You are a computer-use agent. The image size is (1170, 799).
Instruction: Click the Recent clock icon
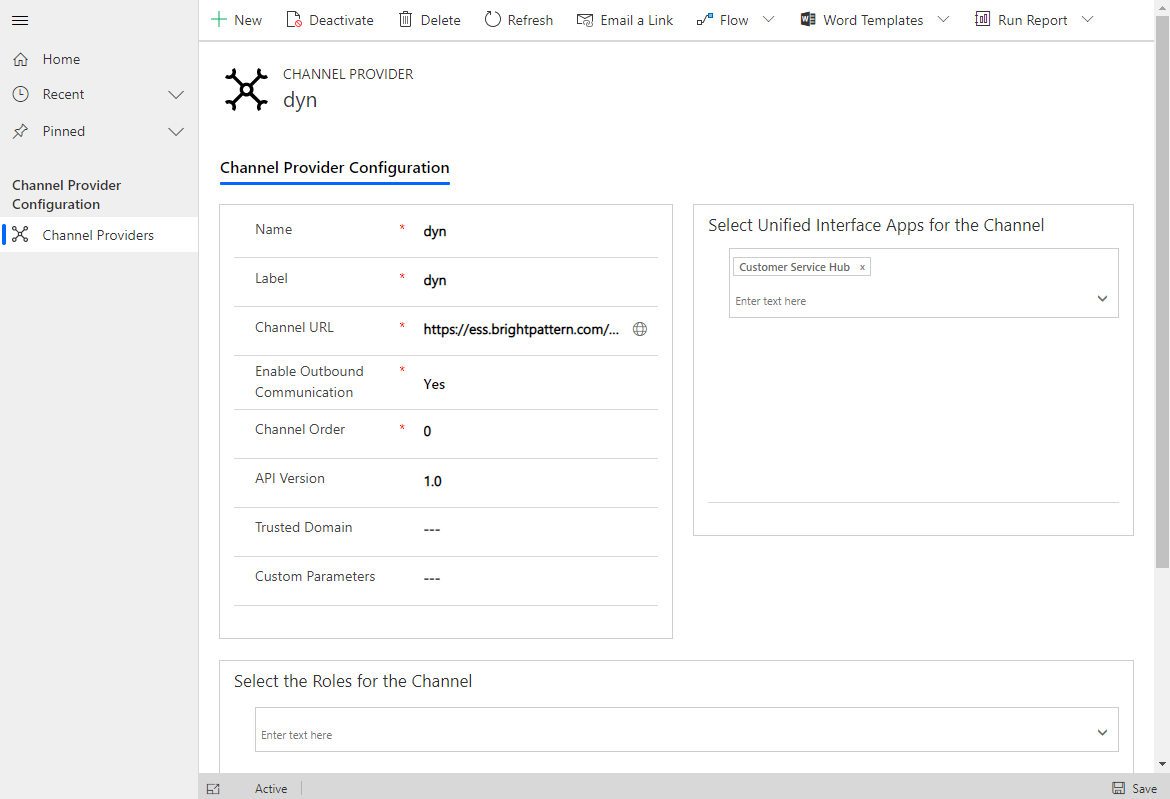pos(21,94)
